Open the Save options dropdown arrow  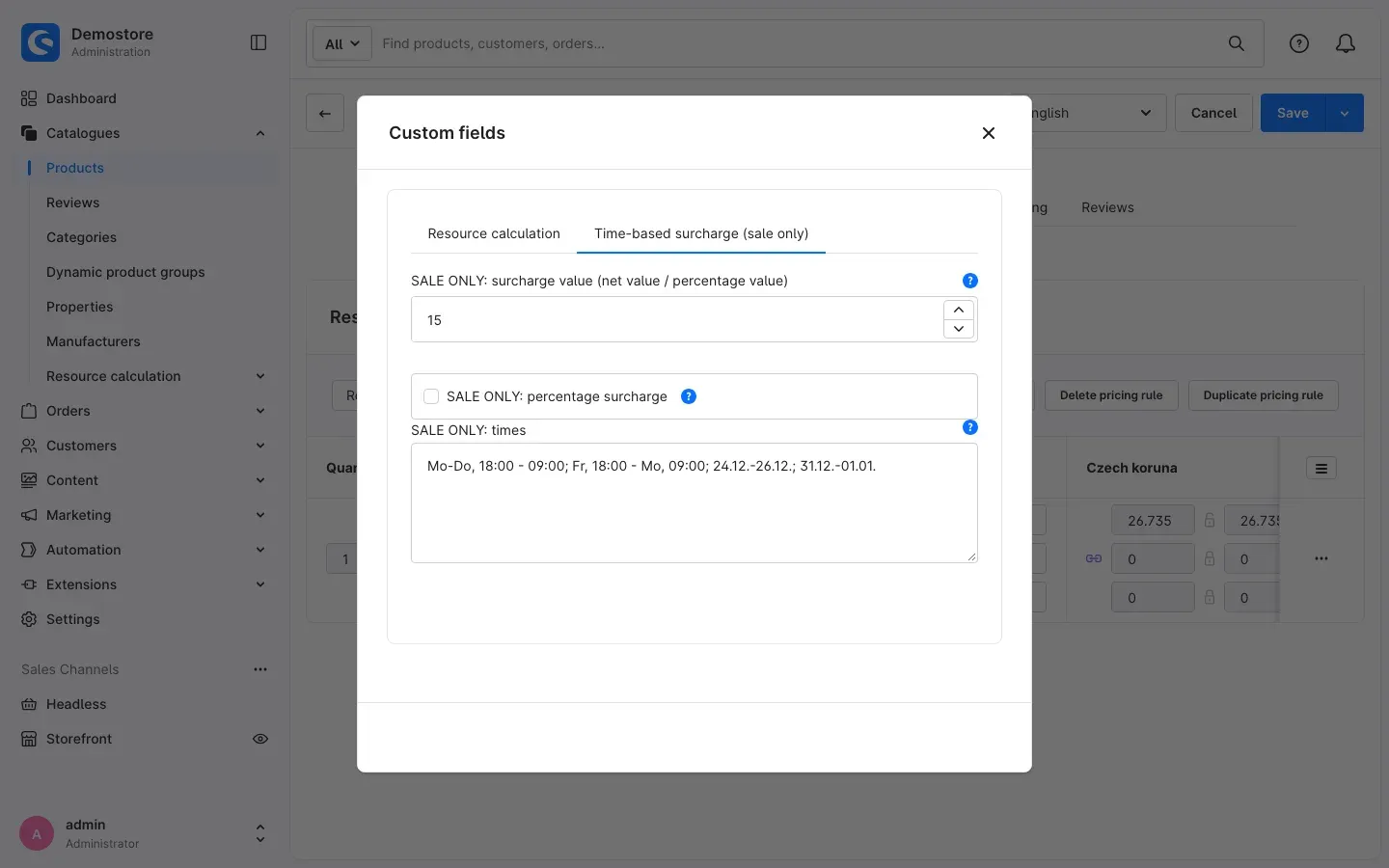tap(1345, 113)
